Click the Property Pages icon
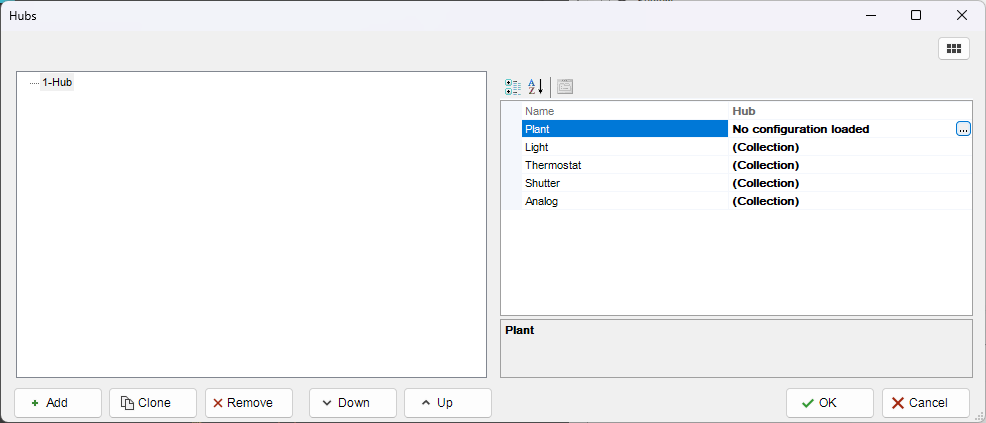The height and width of the screenshot is (423, 986). (565, 87)
